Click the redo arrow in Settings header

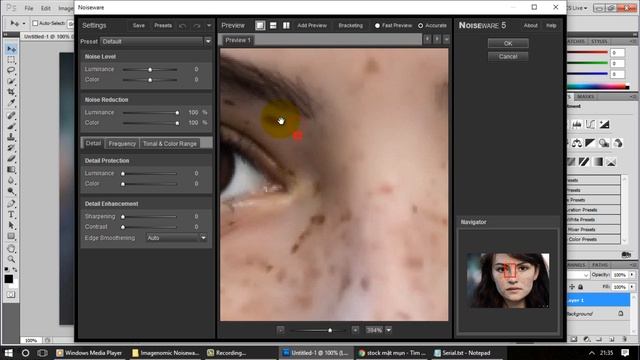click(x=197, y=26)
